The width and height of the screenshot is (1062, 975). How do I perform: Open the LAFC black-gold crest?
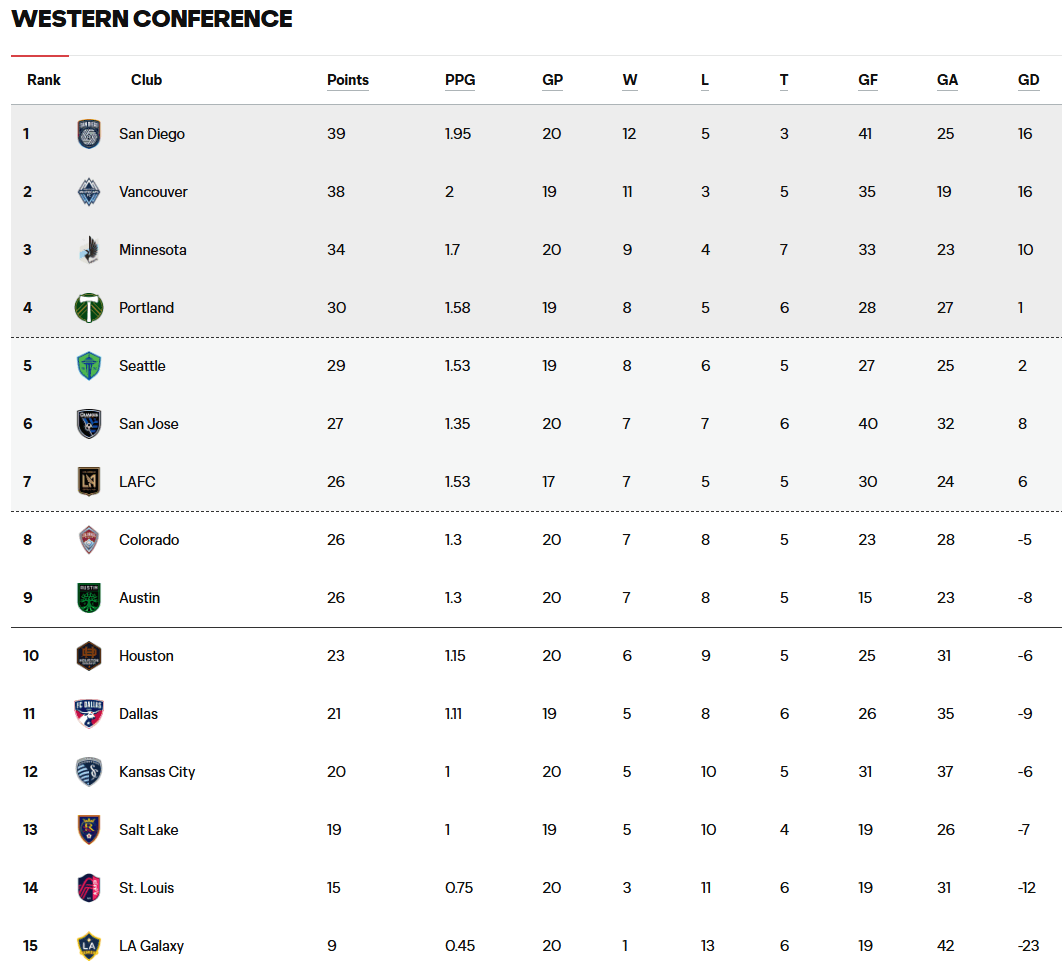[x=89, y=481]
